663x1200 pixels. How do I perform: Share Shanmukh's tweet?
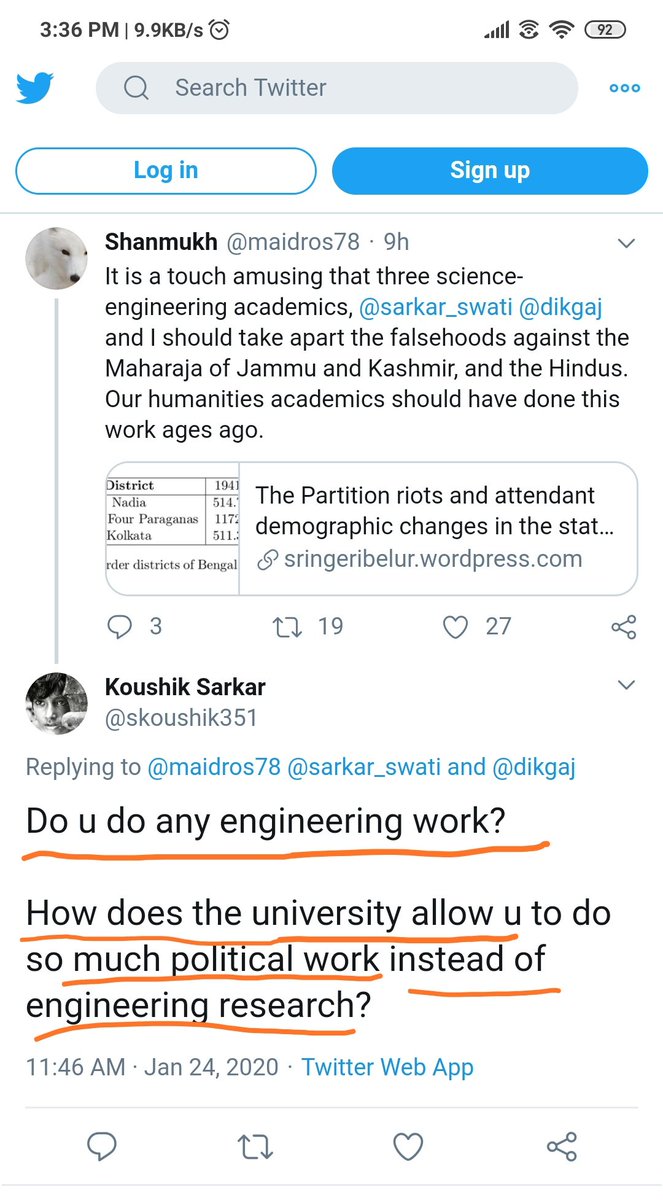[x=623, y=627]
